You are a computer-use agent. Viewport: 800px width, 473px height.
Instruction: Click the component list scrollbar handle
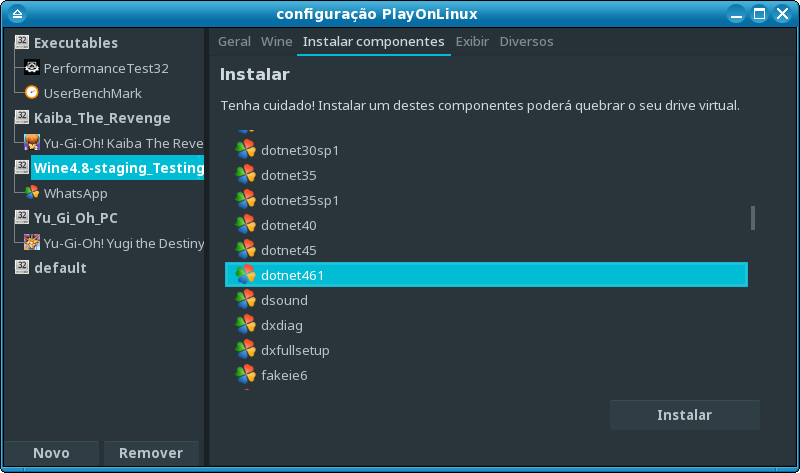(752, 218)
